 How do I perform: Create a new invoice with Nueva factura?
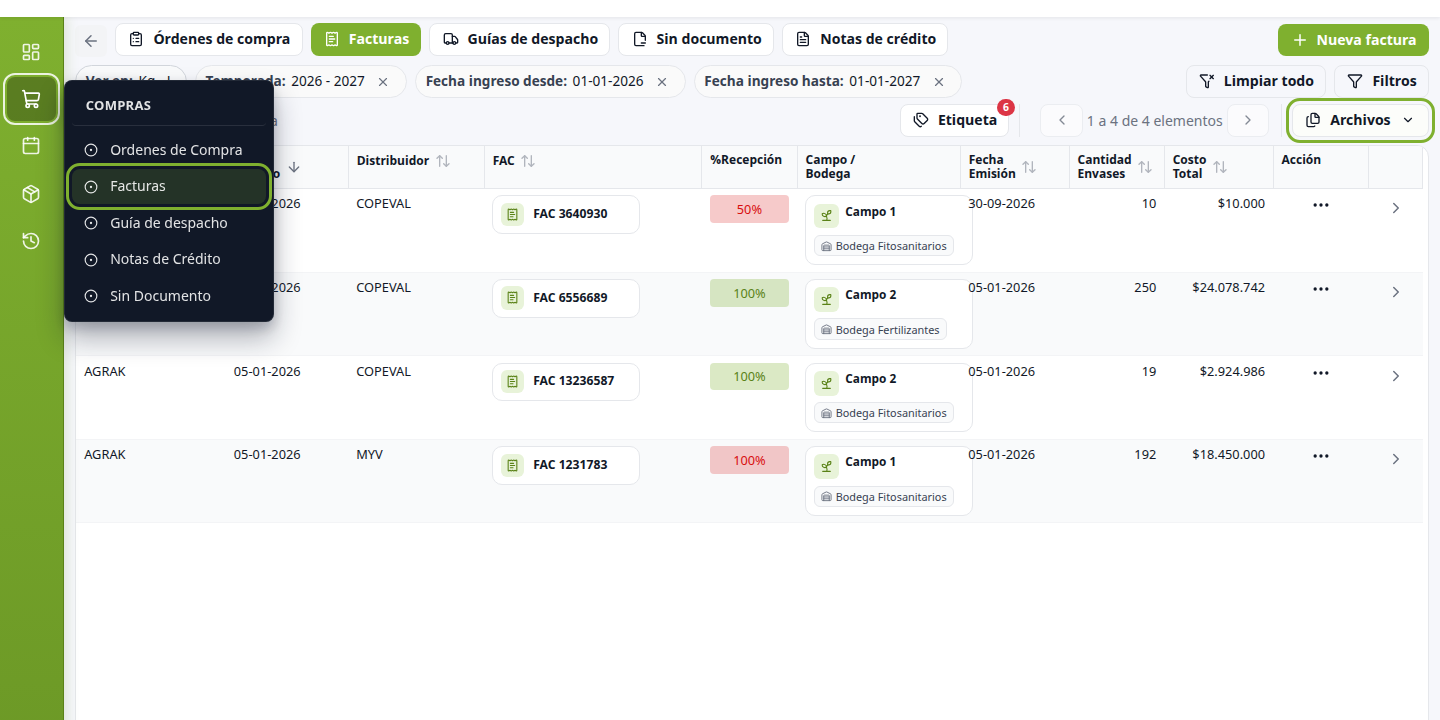(x=1353, y=40)
